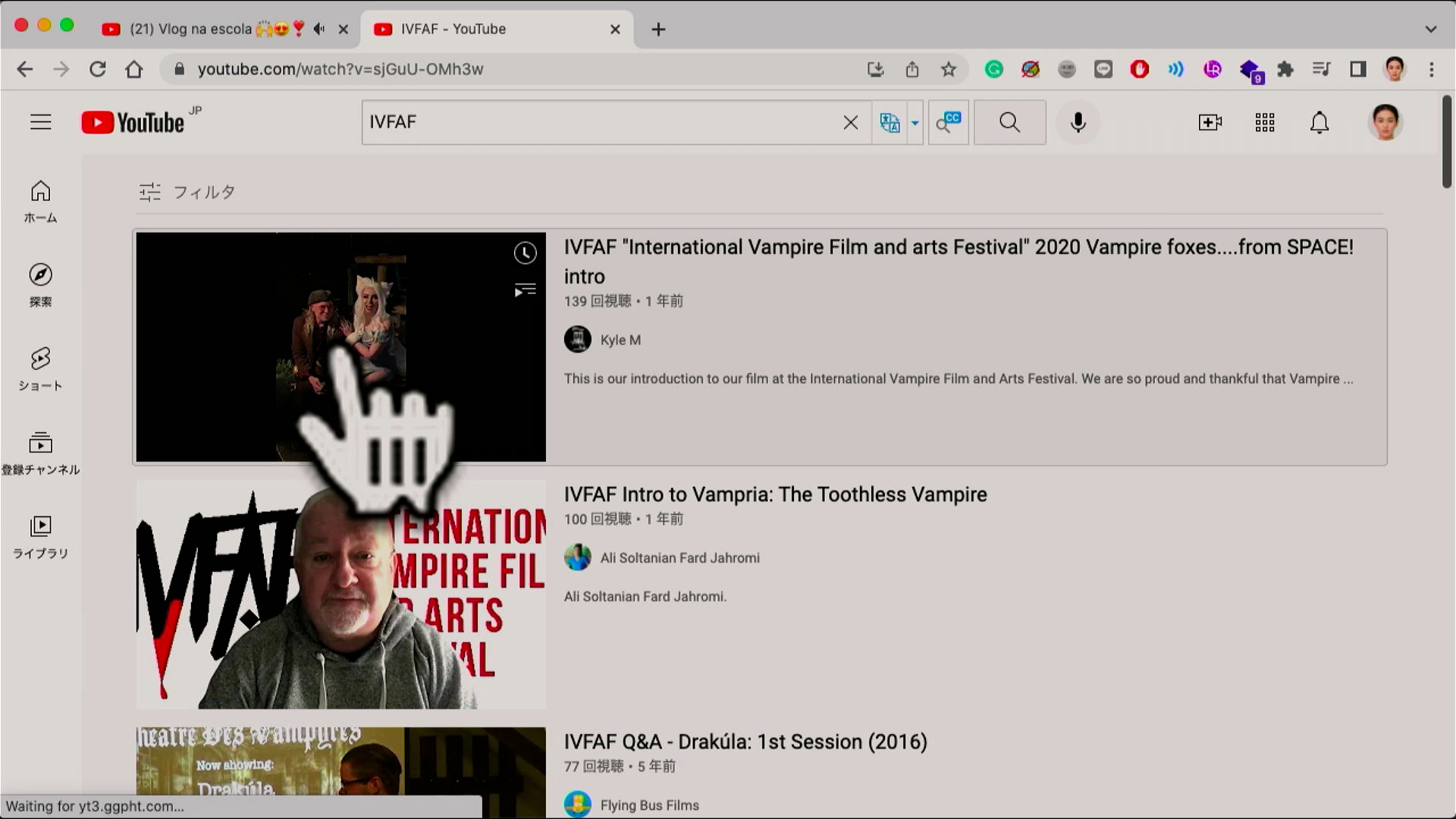Click the CC subtitle search icon
This screenshot has height=819, width=1456.
(x=948, y=122)
